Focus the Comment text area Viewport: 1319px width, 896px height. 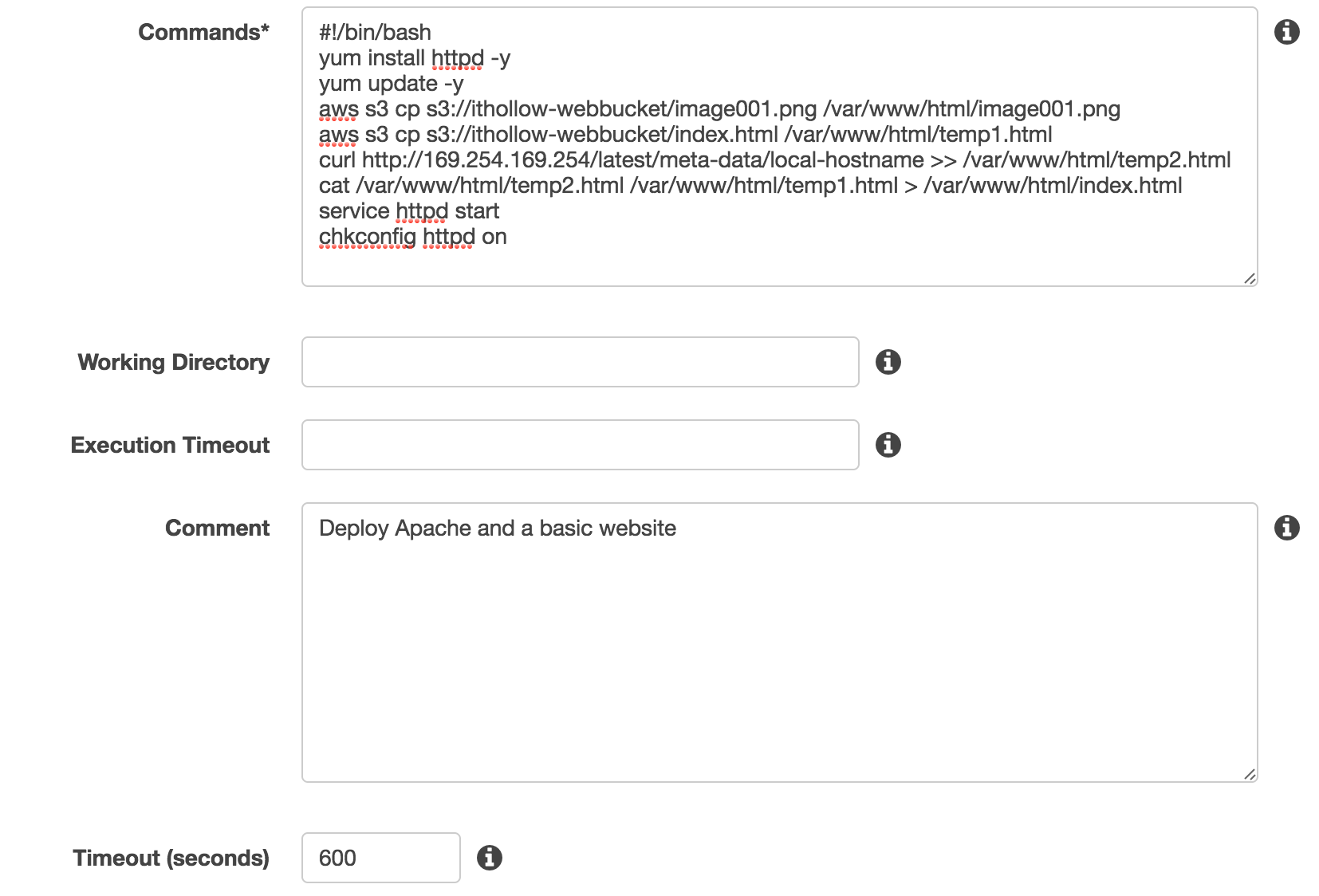(x=779, y=643)
